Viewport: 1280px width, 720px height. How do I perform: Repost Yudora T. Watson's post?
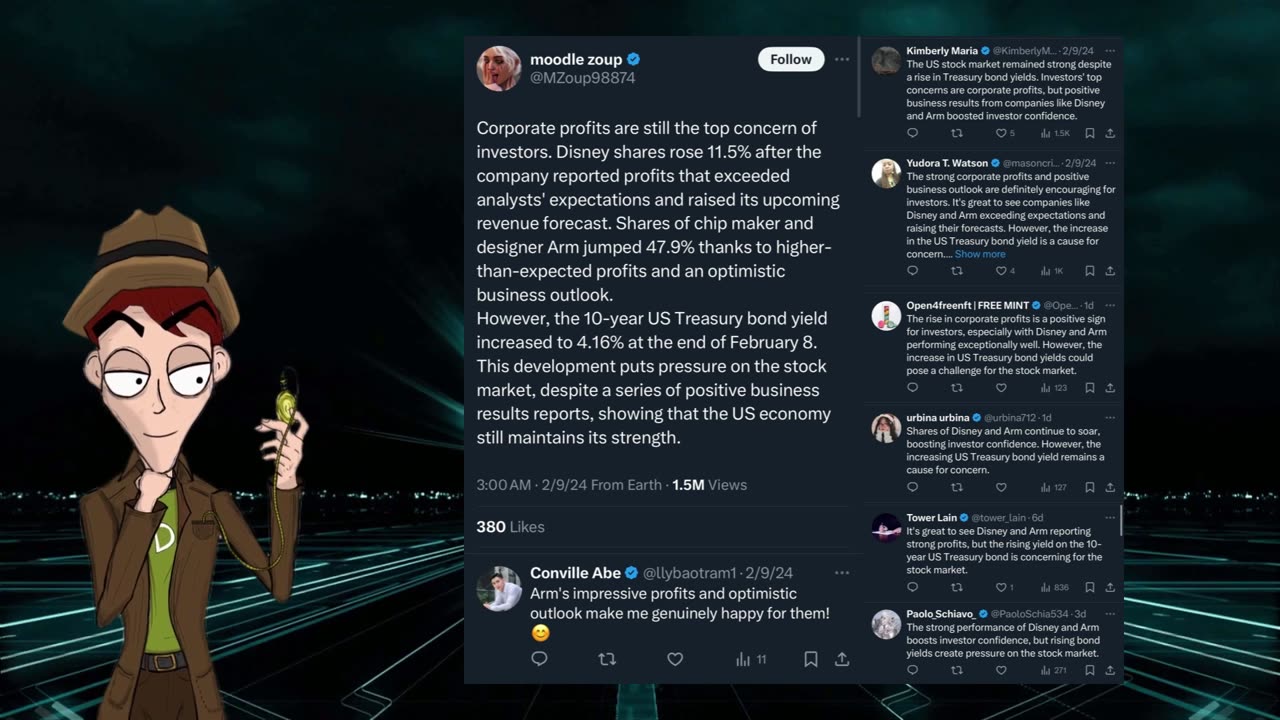956,271
